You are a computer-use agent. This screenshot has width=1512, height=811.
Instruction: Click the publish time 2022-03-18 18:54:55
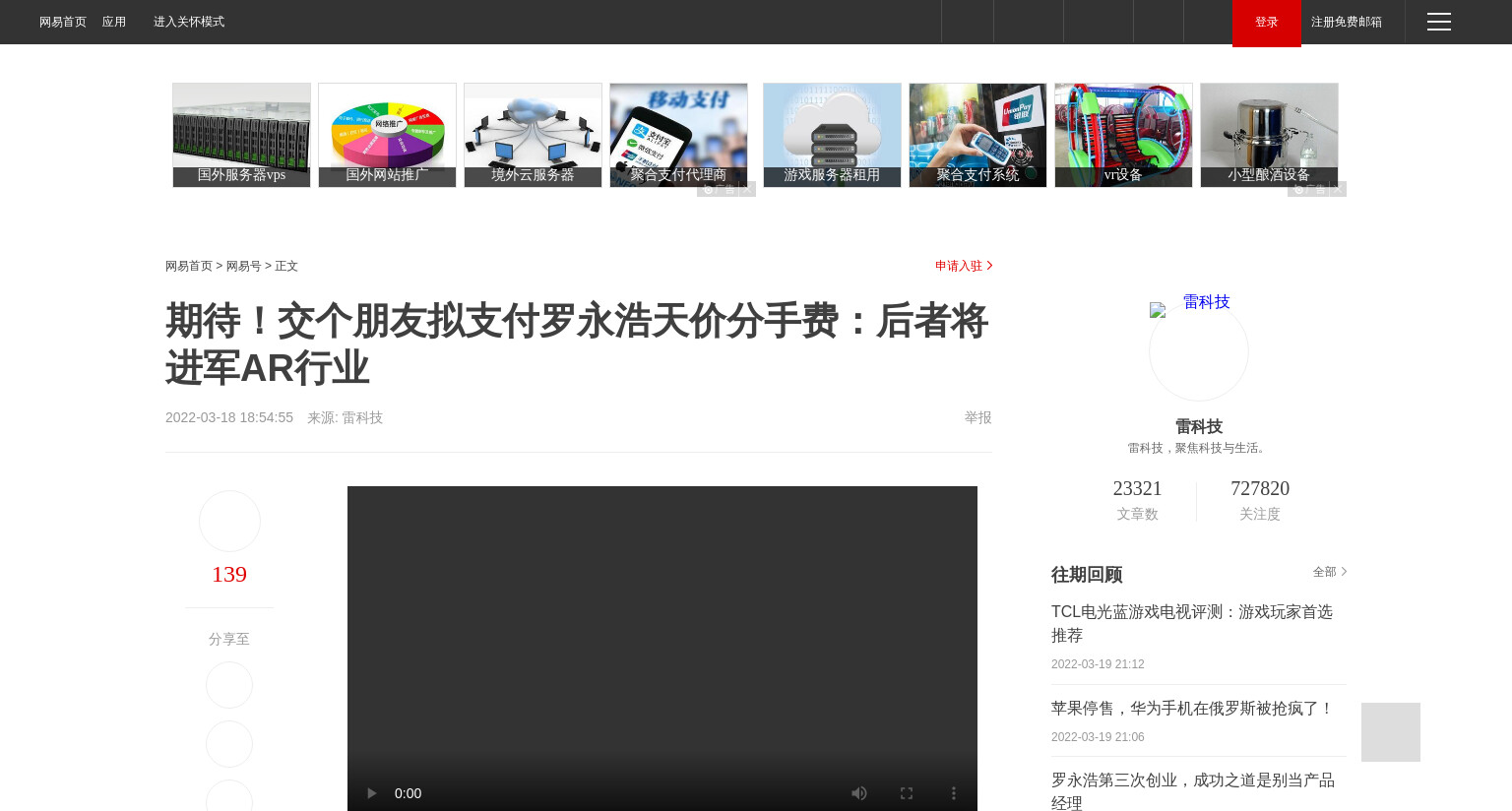click(x=229, y=417)
